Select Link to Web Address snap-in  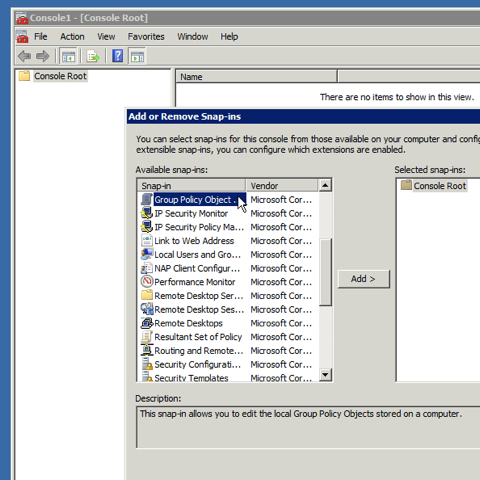click(x=194, y=241)
